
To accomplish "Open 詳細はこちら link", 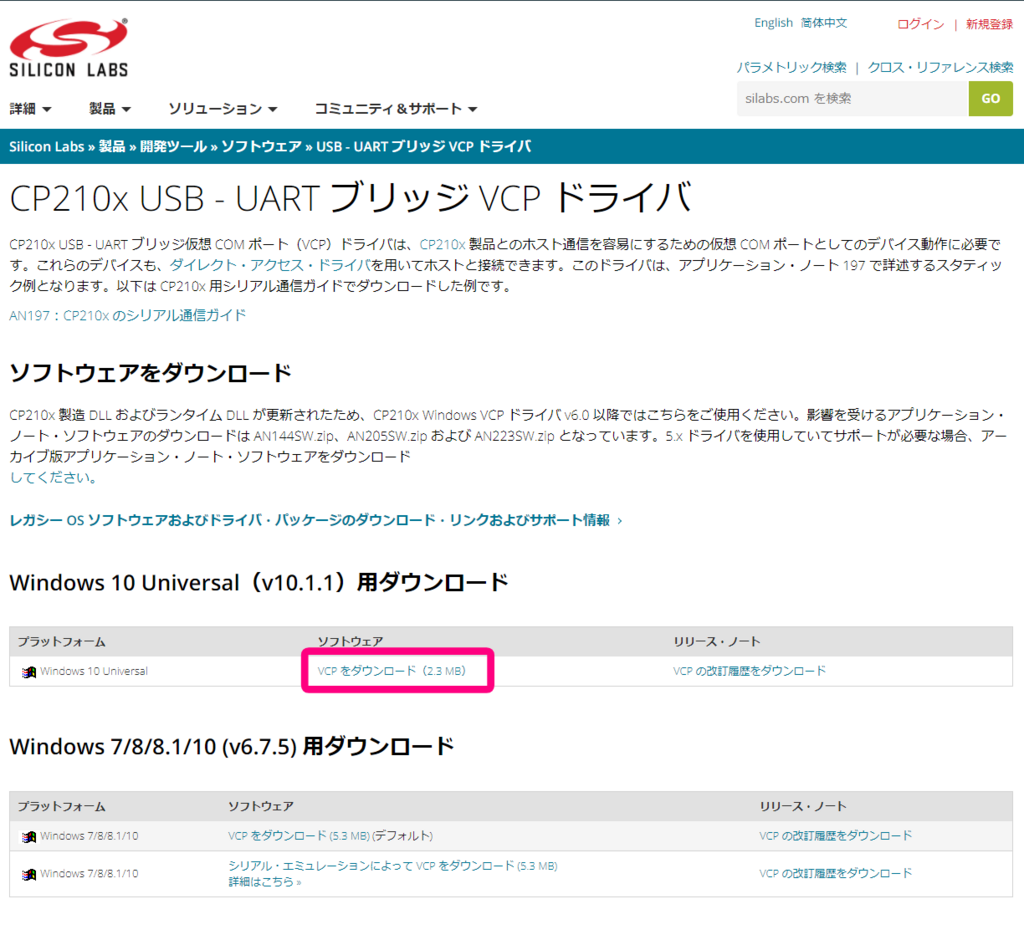I will (x=264, y=882).
